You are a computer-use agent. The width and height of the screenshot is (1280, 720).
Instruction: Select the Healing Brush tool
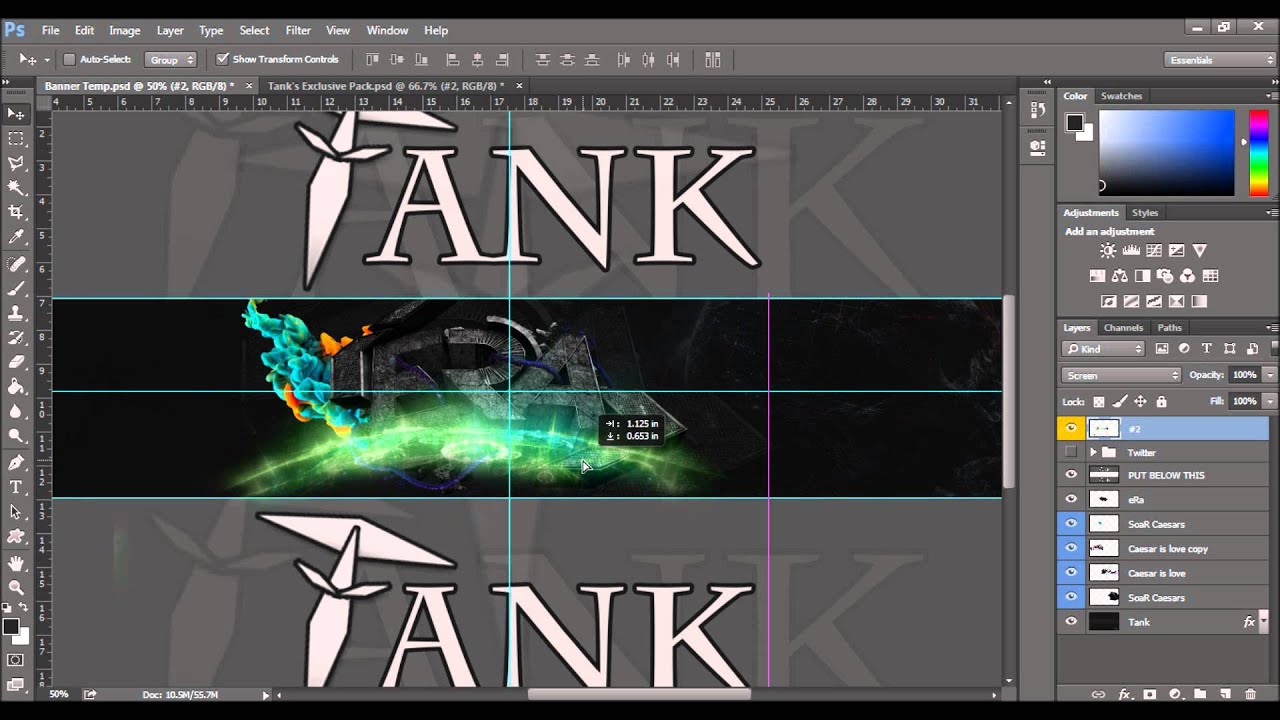click(16, 264)
